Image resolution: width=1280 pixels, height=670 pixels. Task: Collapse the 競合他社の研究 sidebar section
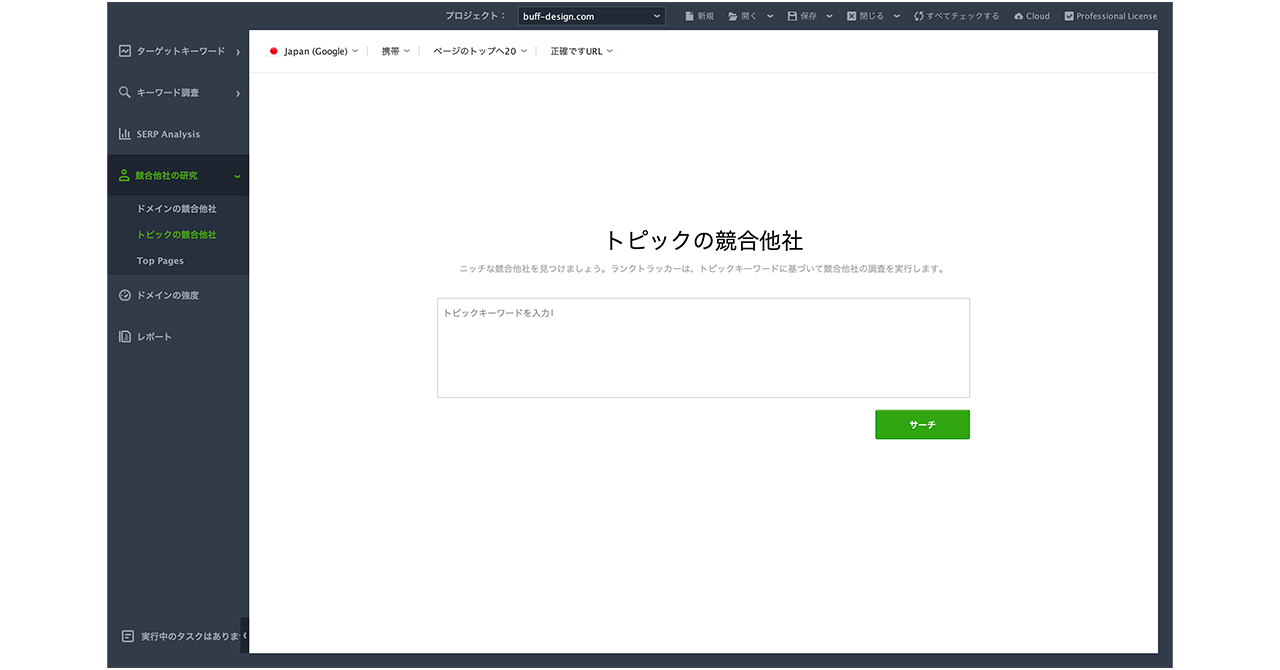[237, 176]
